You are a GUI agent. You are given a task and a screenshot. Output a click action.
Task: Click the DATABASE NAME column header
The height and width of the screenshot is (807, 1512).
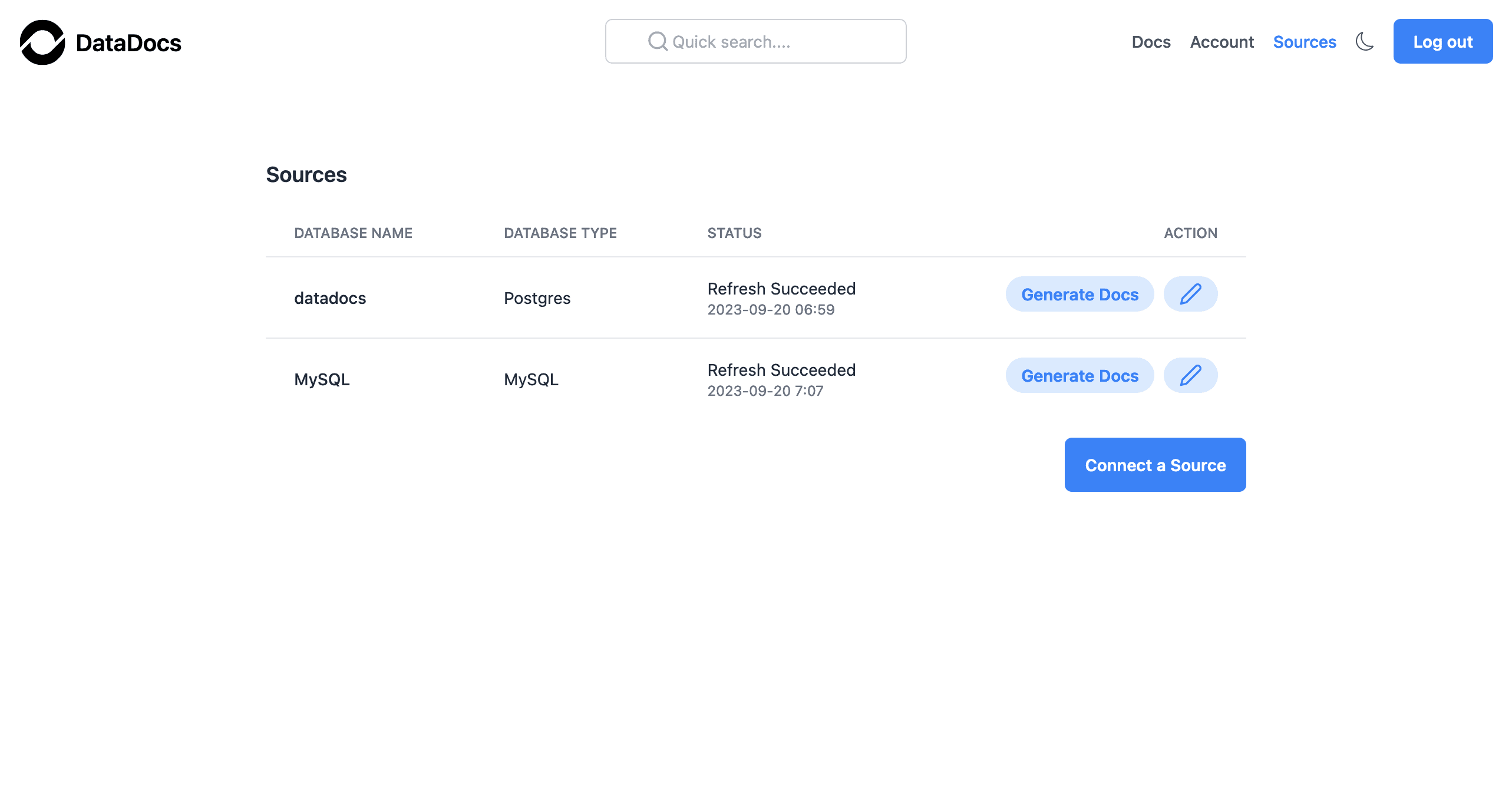(x=353, y=233)
